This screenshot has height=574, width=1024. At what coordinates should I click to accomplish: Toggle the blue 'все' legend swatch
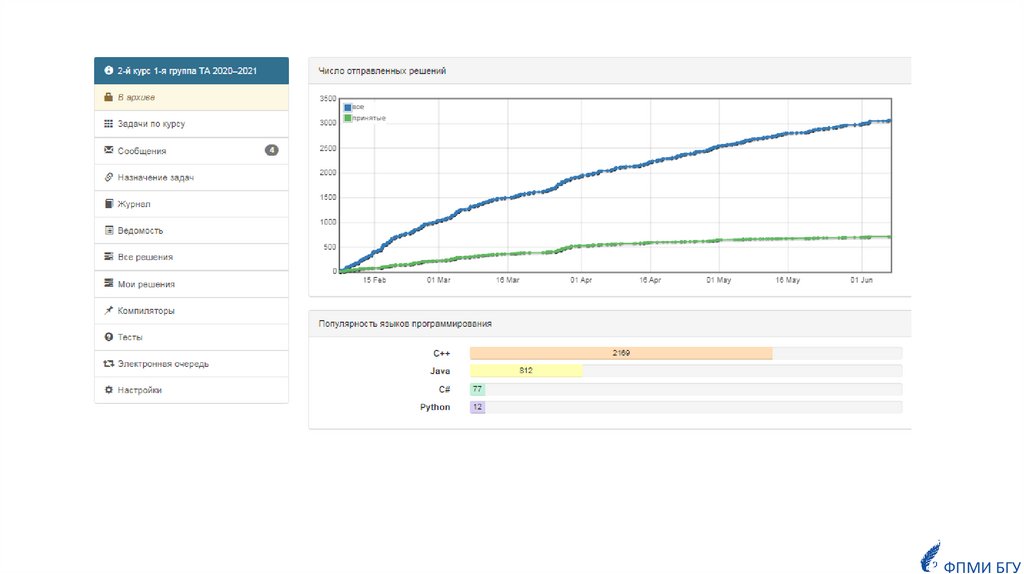coord(347,107)
